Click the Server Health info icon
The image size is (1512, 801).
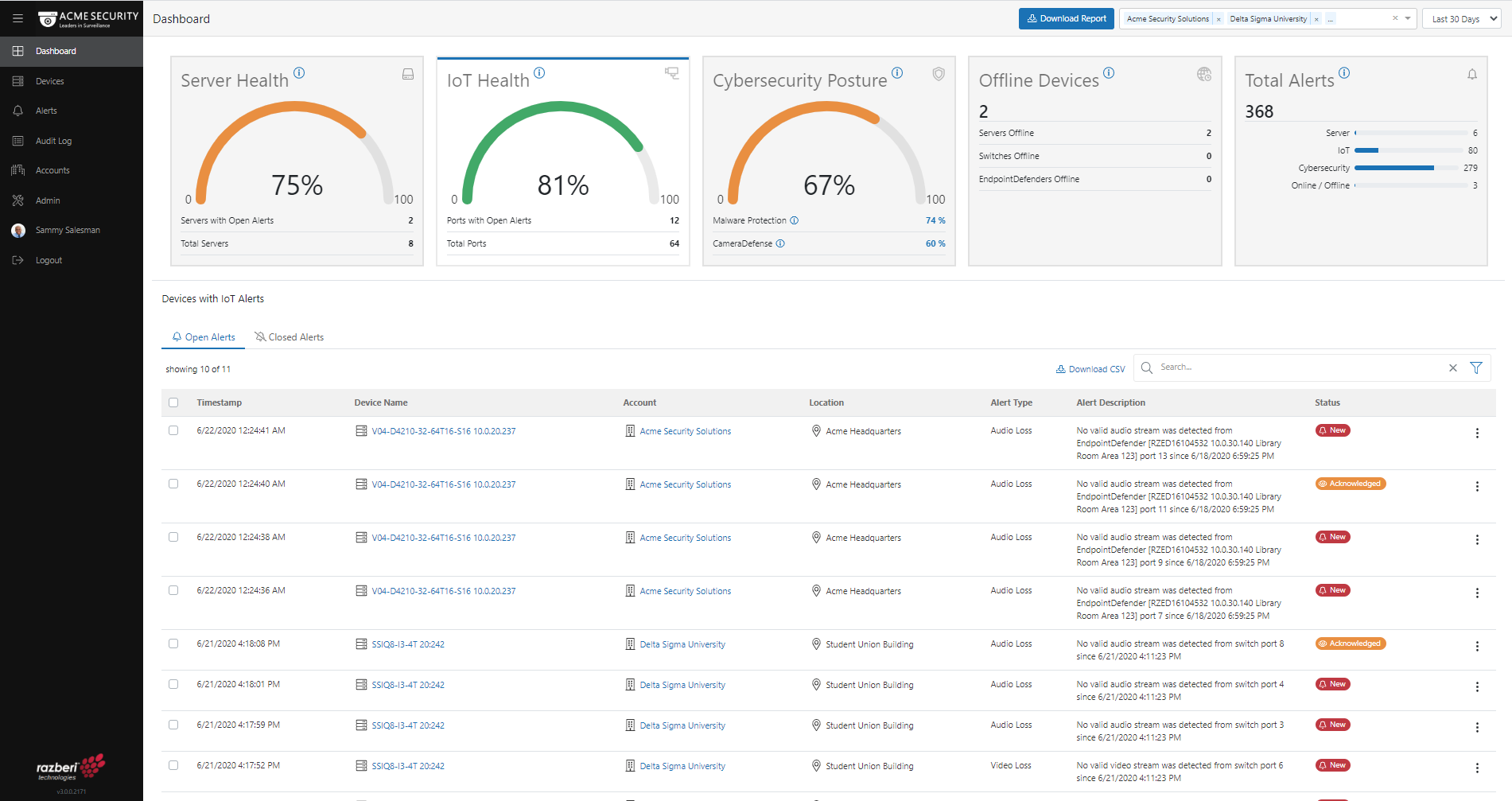click(x=300, y=72)
